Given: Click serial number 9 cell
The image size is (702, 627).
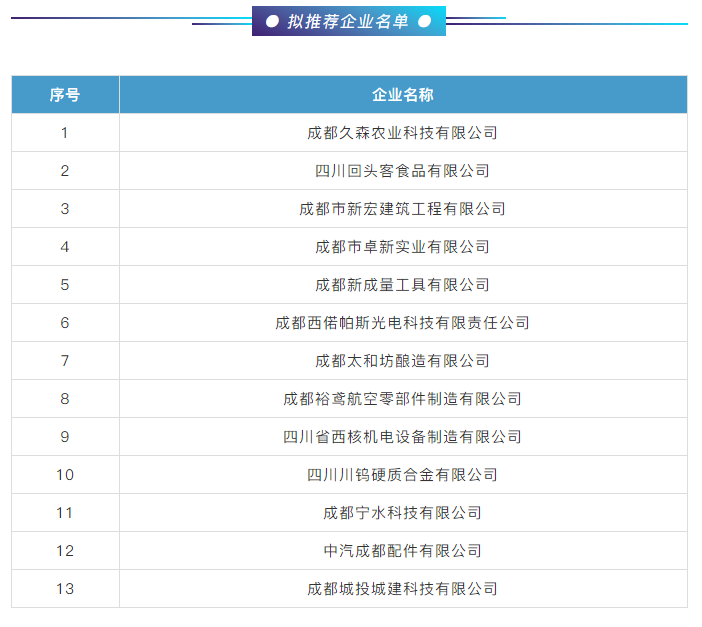Looking at the screenshot, I should tap(65, 437).
